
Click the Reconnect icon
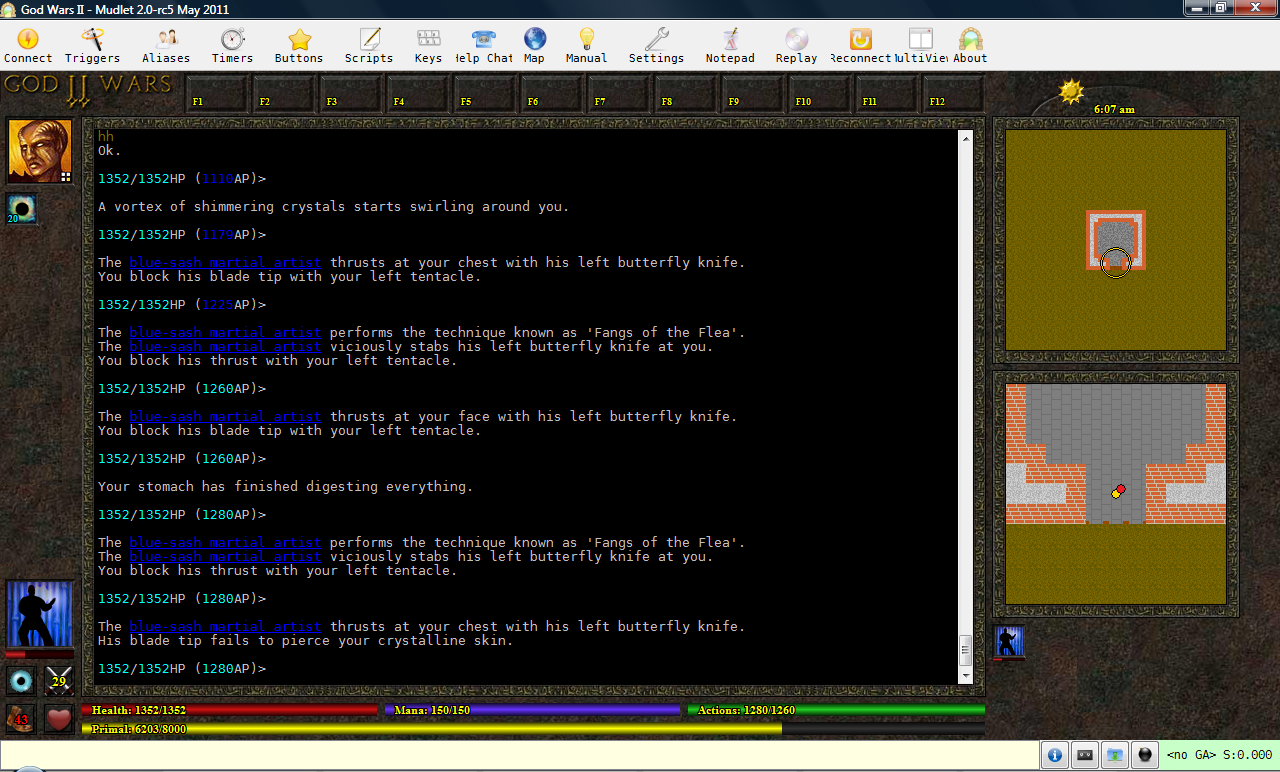pyautogui.click(x=860, y=46)
